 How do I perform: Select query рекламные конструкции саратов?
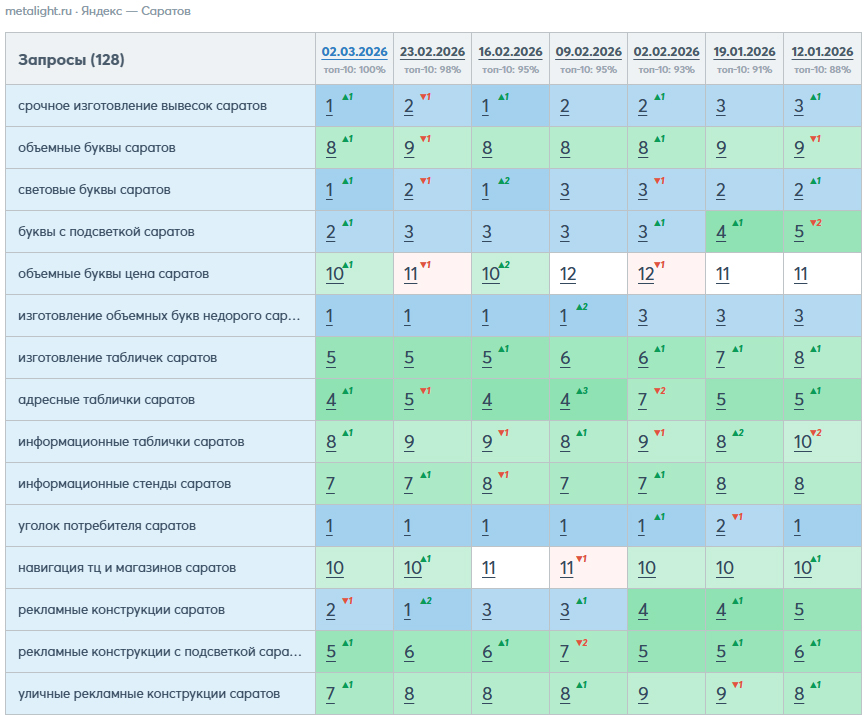(122, 609)
